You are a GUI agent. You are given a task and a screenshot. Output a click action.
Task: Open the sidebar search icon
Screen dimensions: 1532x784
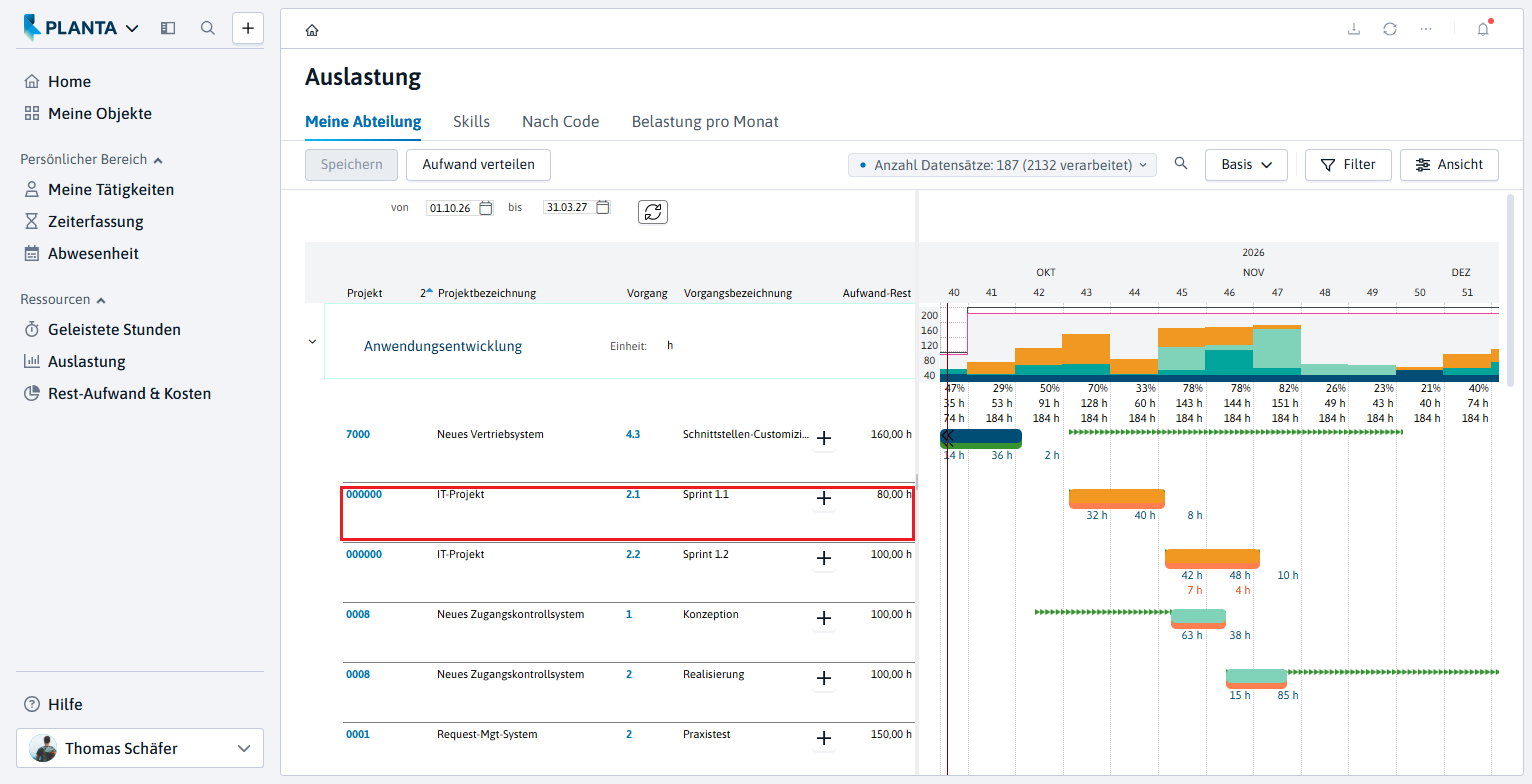click(208, 28)
